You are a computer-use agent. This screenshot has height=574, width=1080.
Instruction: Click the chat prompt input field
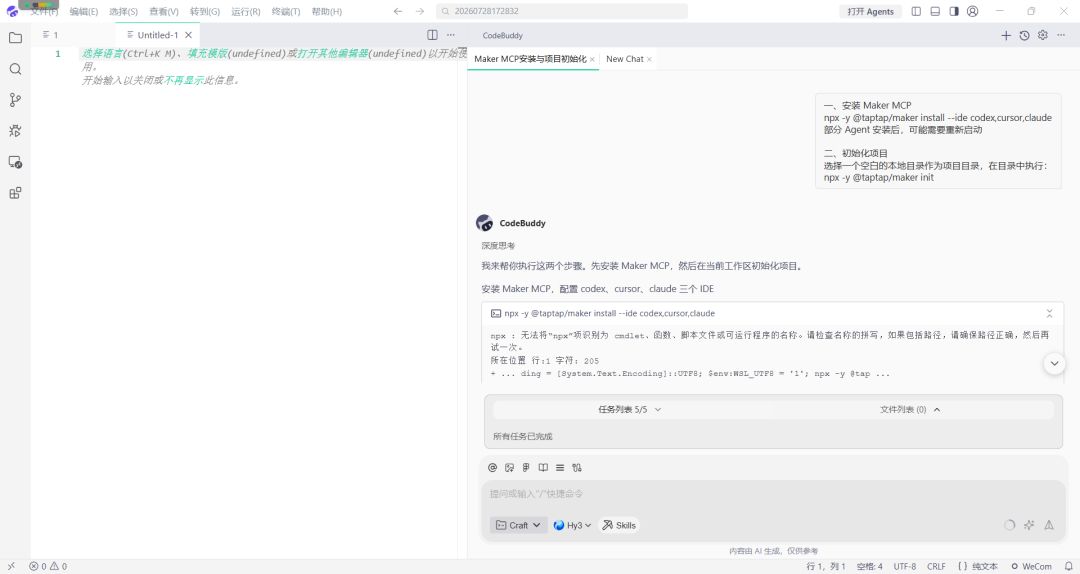click(773, 494)
